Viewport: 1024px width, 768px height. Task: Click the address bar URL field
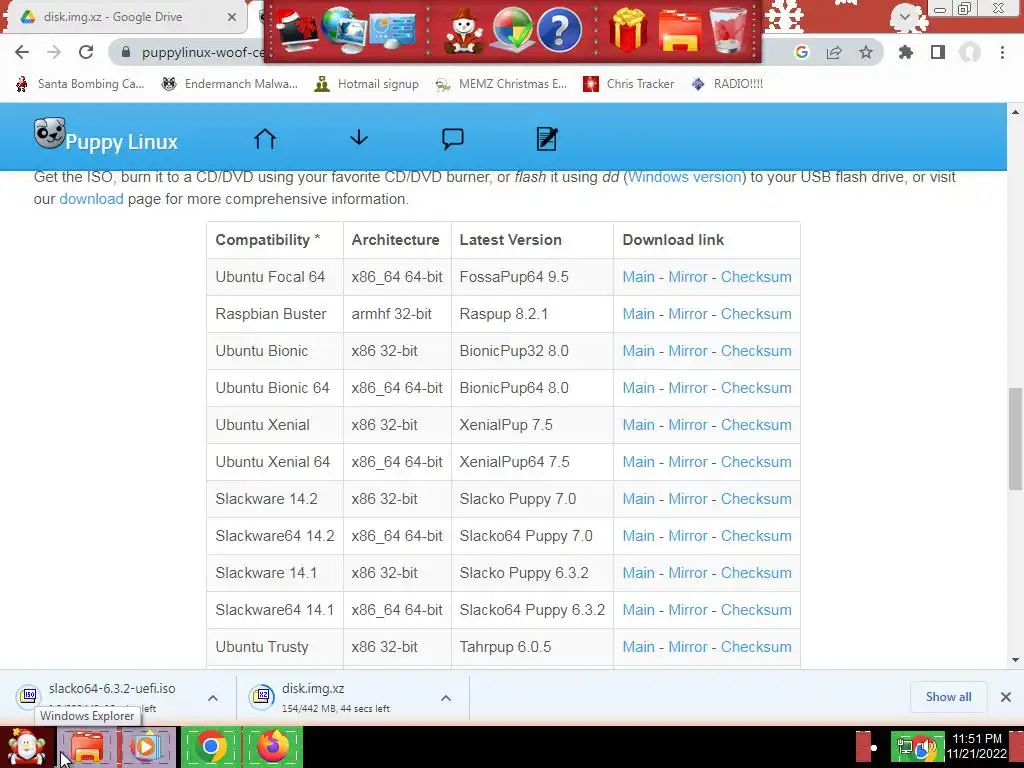202,52
